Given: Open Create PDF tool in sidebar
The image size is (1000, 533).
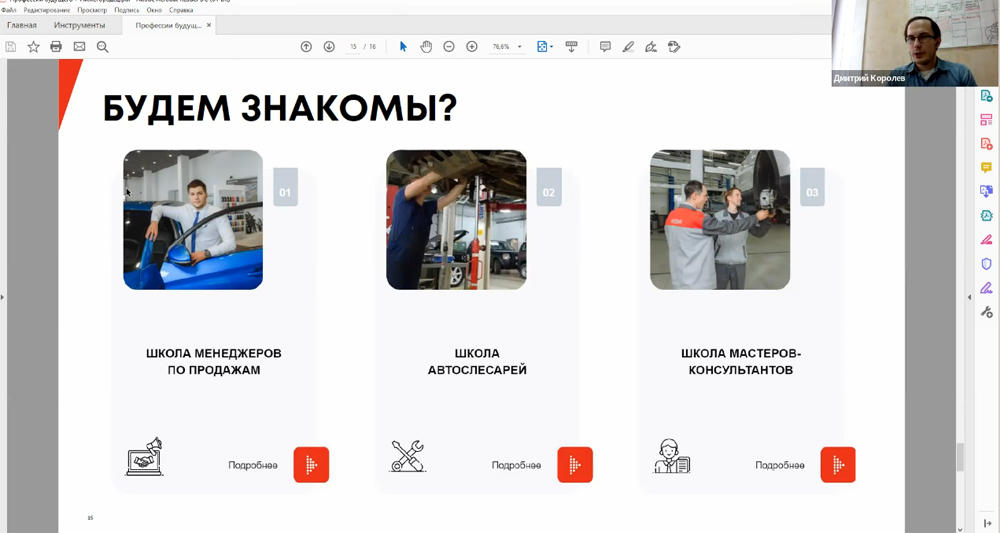Looking at the screenshot, I should tap(986, 144).
